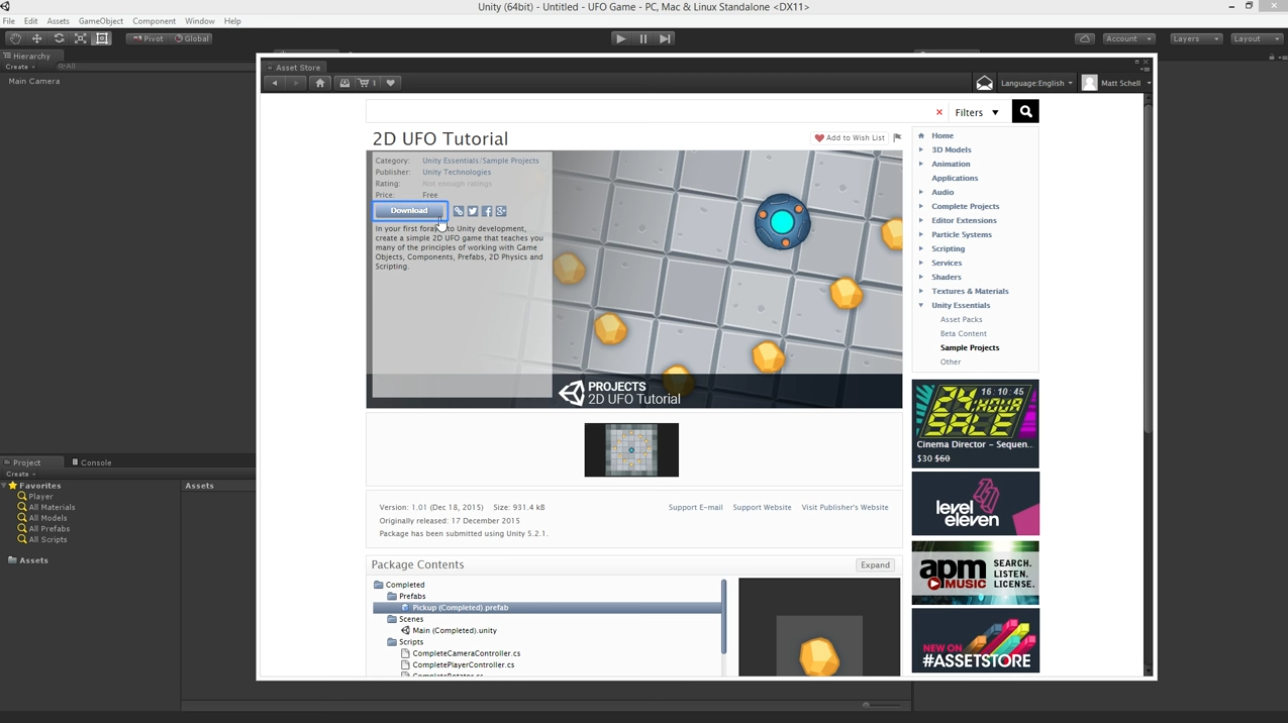Select the Scale tool in Unity toolbar
1288x723 pixels.
pyautogui.click(x=81, y=39)
